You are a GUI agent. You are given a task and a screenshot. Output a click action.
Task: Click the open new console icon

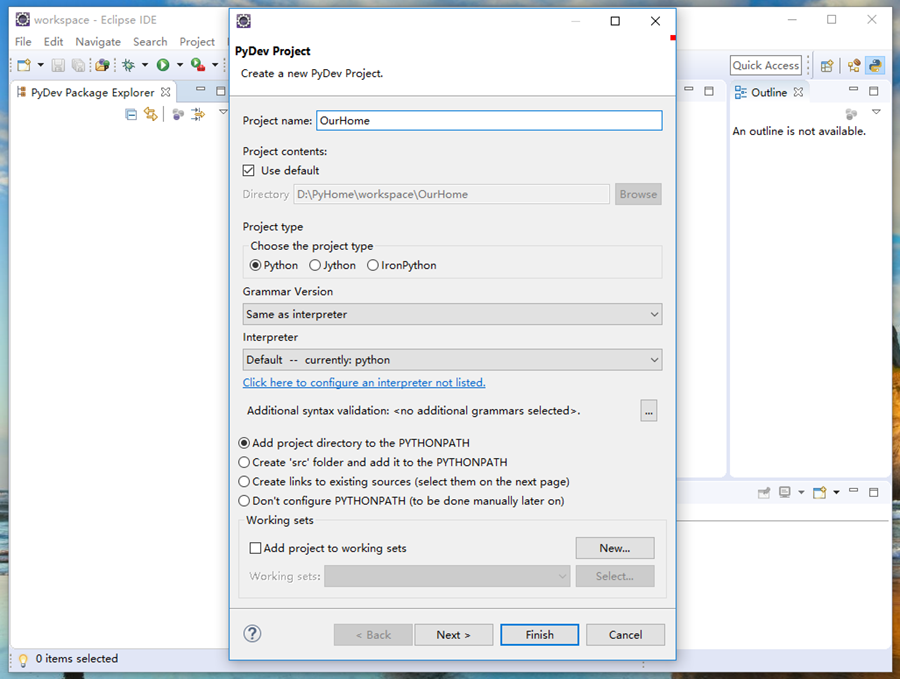820,492
